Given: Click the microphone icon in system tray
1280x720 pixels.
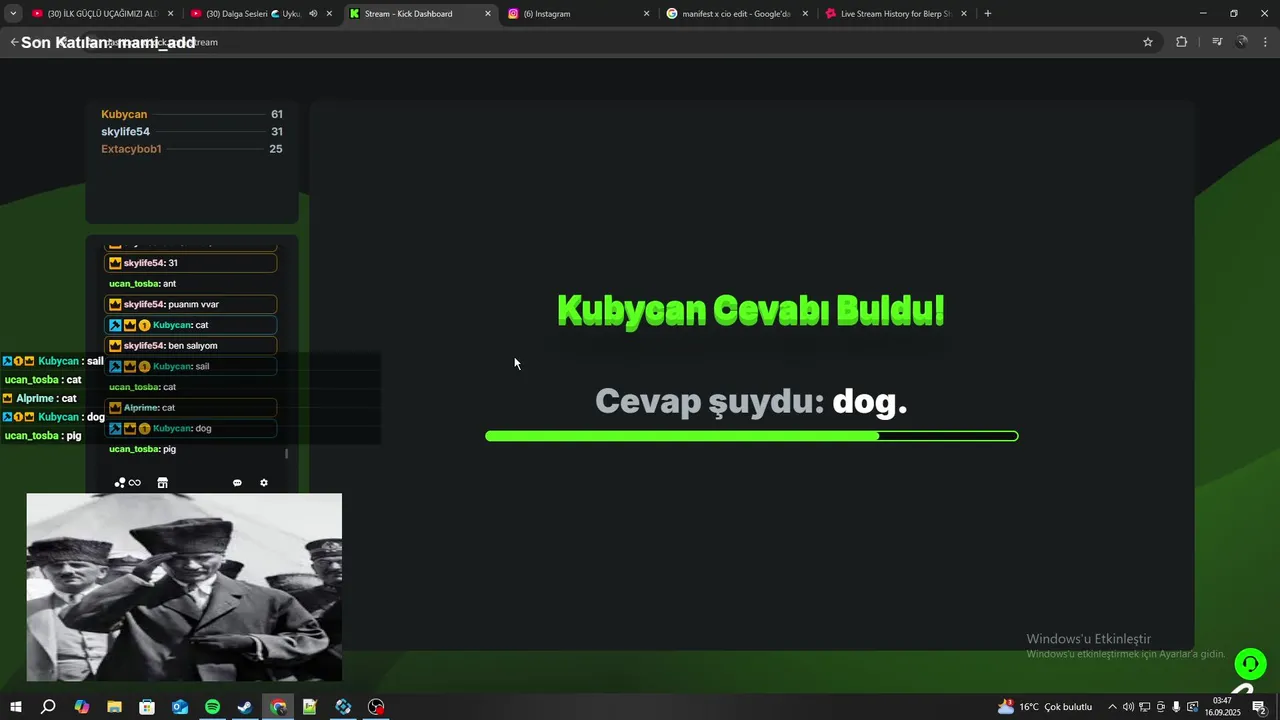Looking at the screenshot, I should point(1176,707).
